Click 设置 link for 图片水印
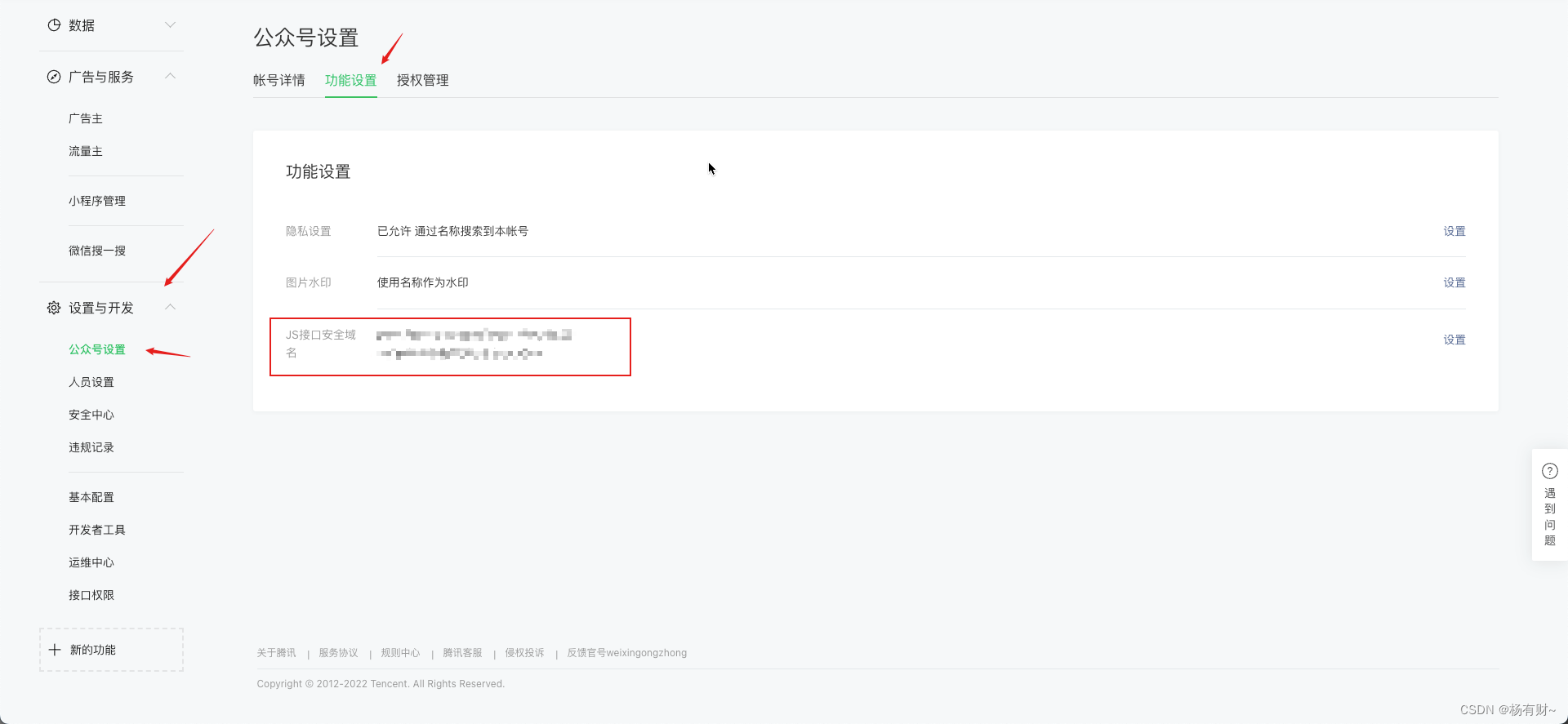Screen dimensions: 1568x724 (x=1454, y=282)
